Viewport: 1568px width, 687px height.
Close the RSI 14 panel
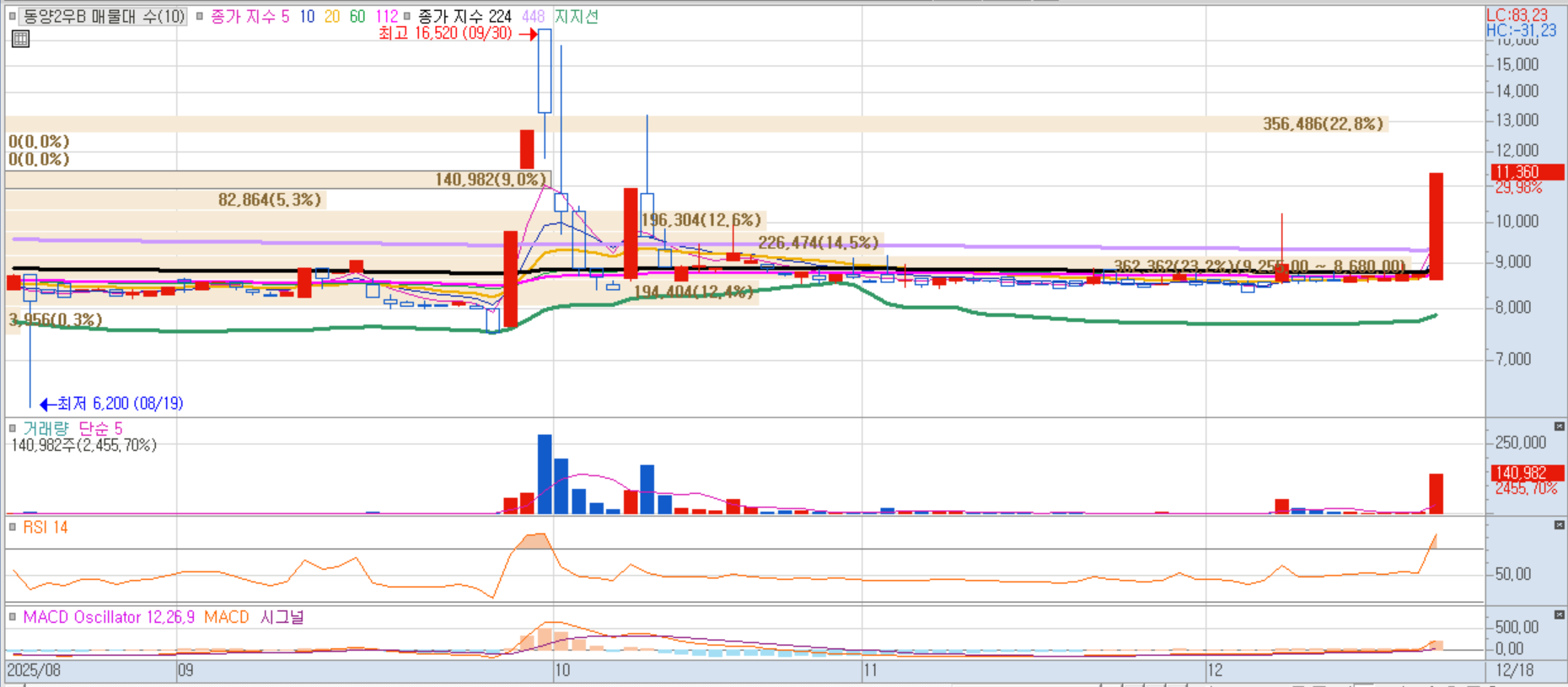pos(1559,525)
